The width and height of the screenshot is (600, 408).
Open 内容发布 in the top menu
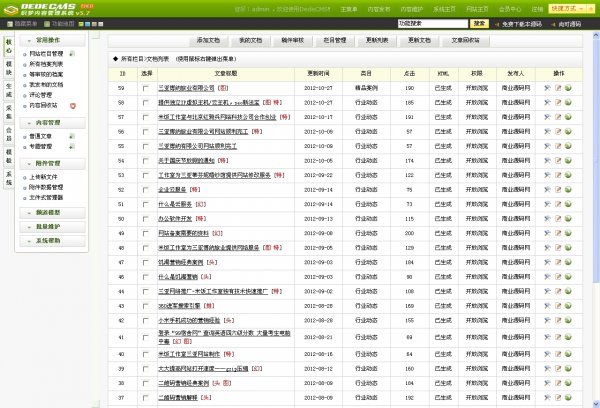pyautogui.click(x=379, y=9)
